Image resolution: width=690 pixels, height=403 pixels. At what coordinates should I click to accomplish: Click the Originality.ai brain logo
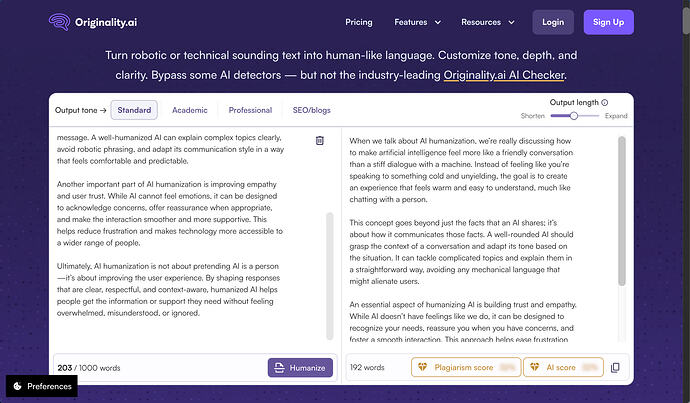click(x=59, y=22)
